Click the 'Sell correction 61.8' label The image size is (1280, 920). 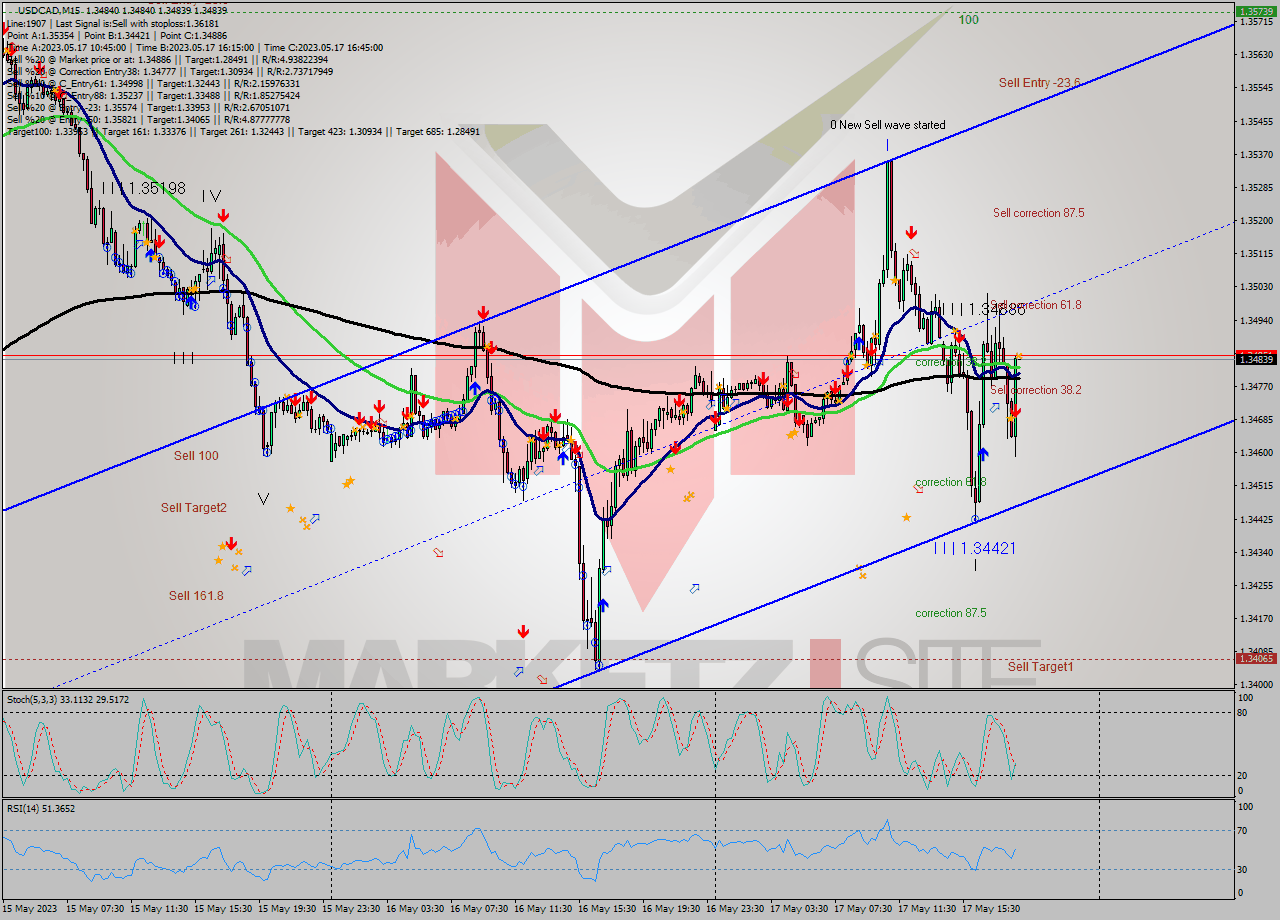(x=1036, y=305)
